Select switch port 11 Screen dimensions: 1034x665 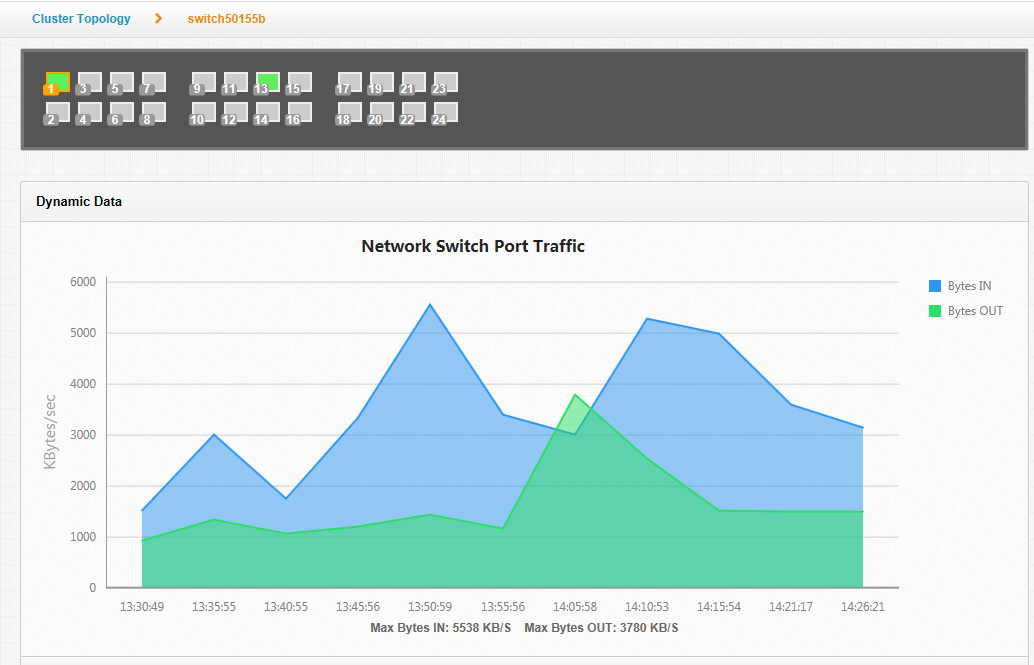click(x=236, y=82)
